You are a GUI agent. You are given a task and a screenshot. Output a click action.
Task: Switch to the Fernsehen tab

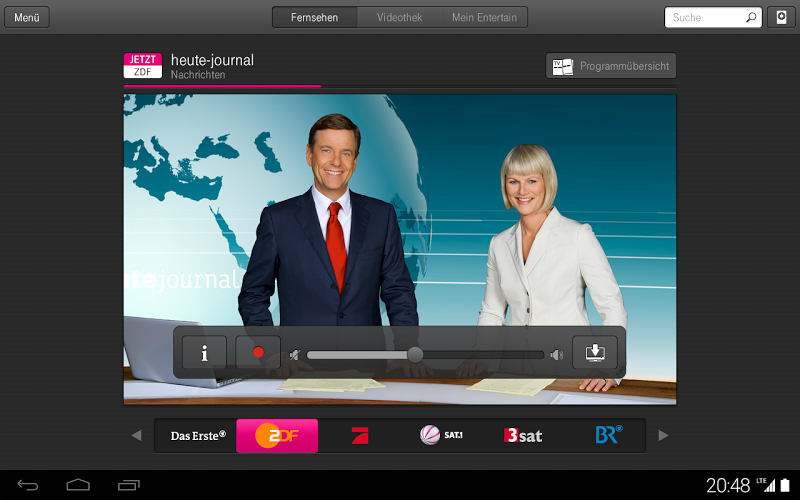pyautogui.click(x=314, y=17)
